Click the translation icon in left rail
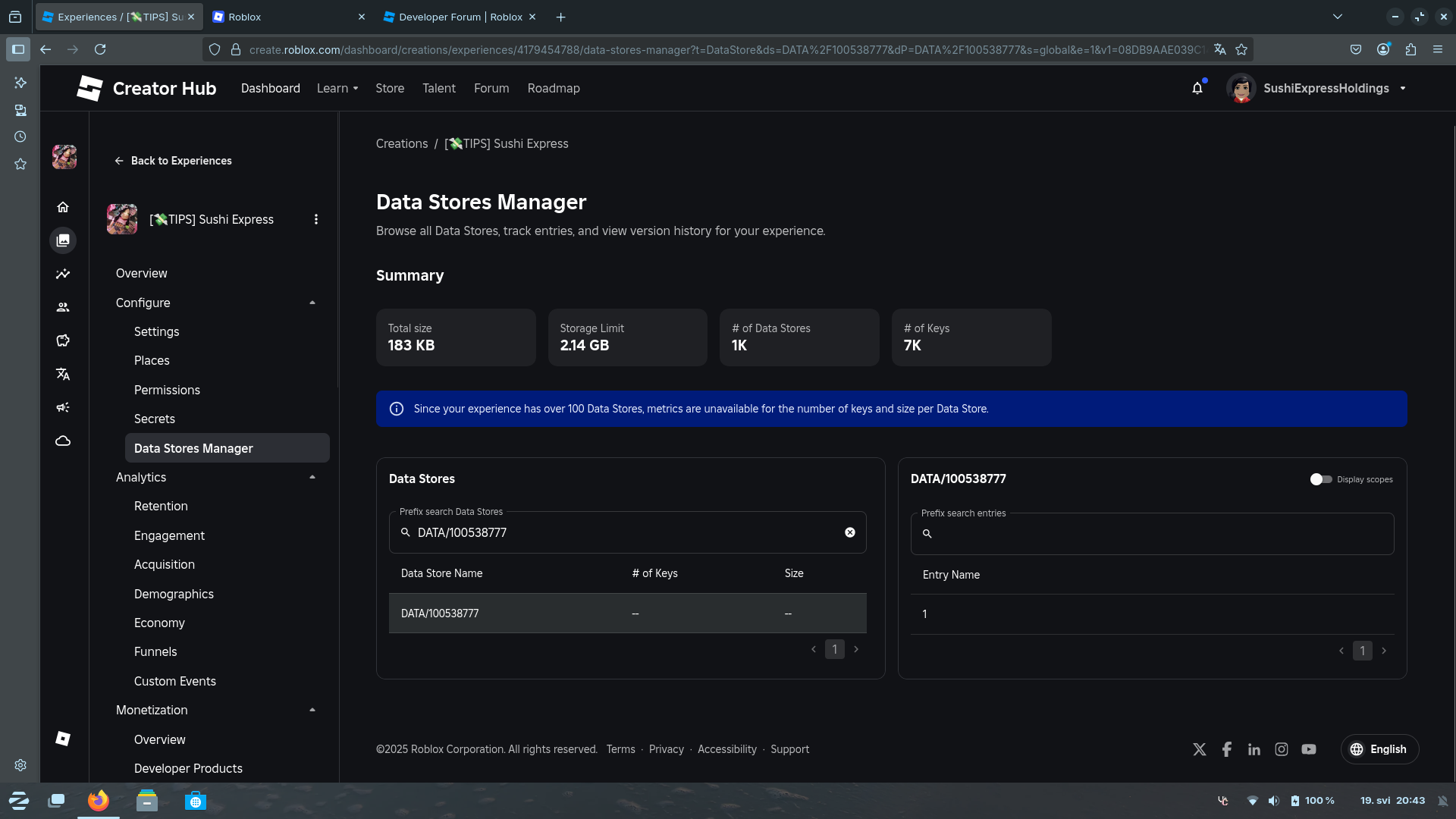This screenshot has width=1456, height=819. [x=63, y=374]
